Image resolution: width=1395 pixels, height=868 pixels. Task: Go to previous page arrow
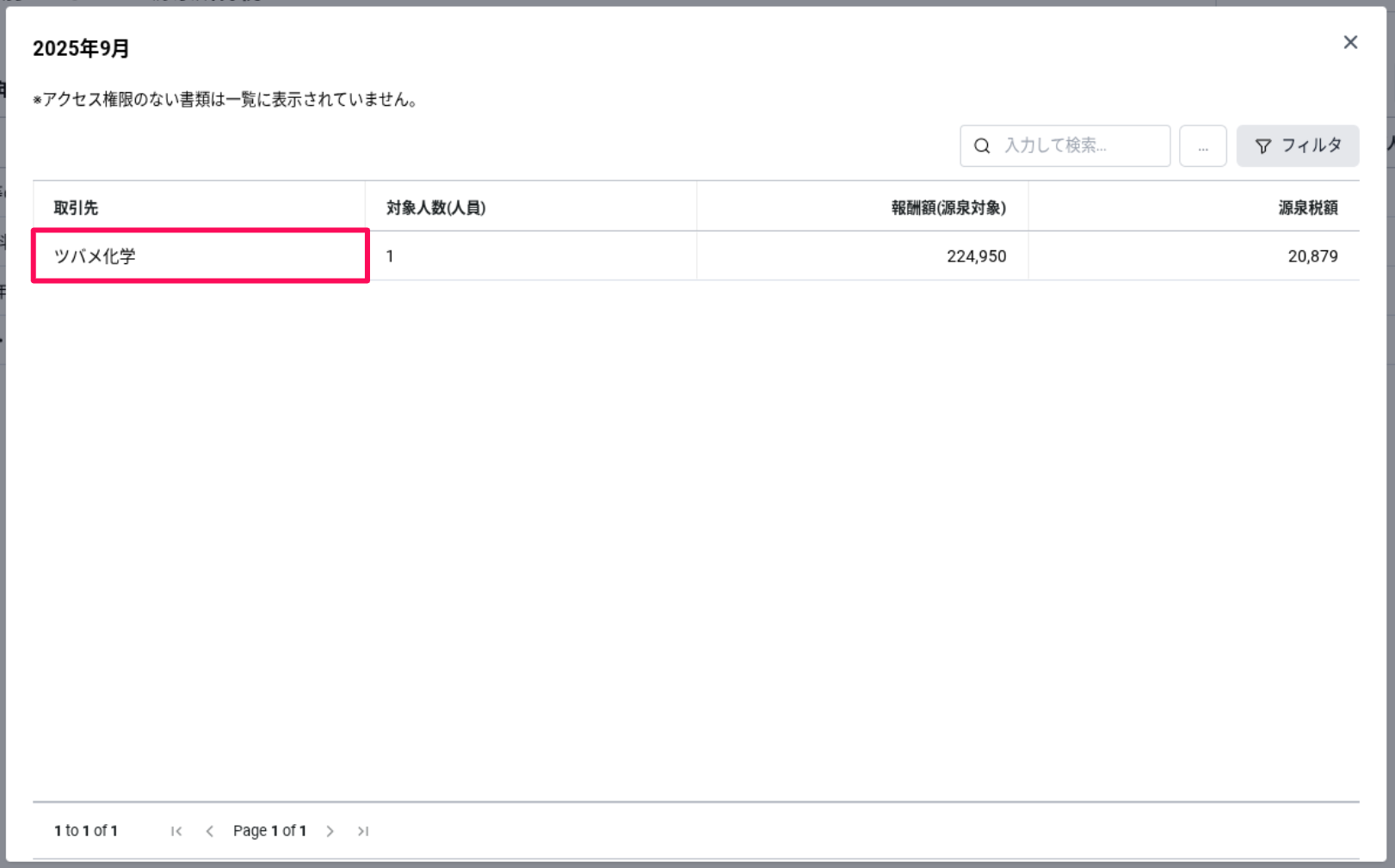tap(209, 831)
